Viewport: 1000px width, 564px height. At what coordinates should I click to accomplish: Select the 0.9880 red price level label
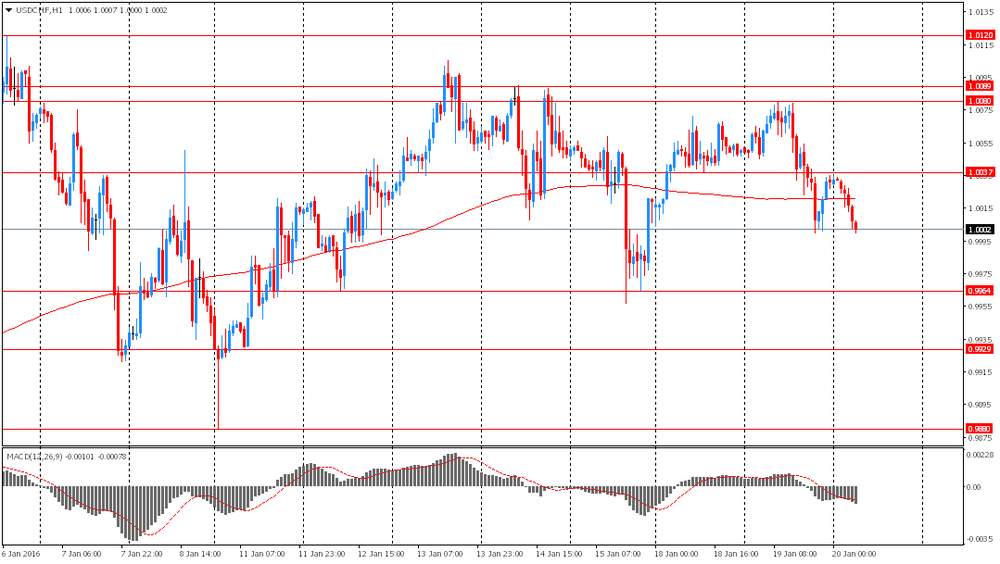point(980,429)
